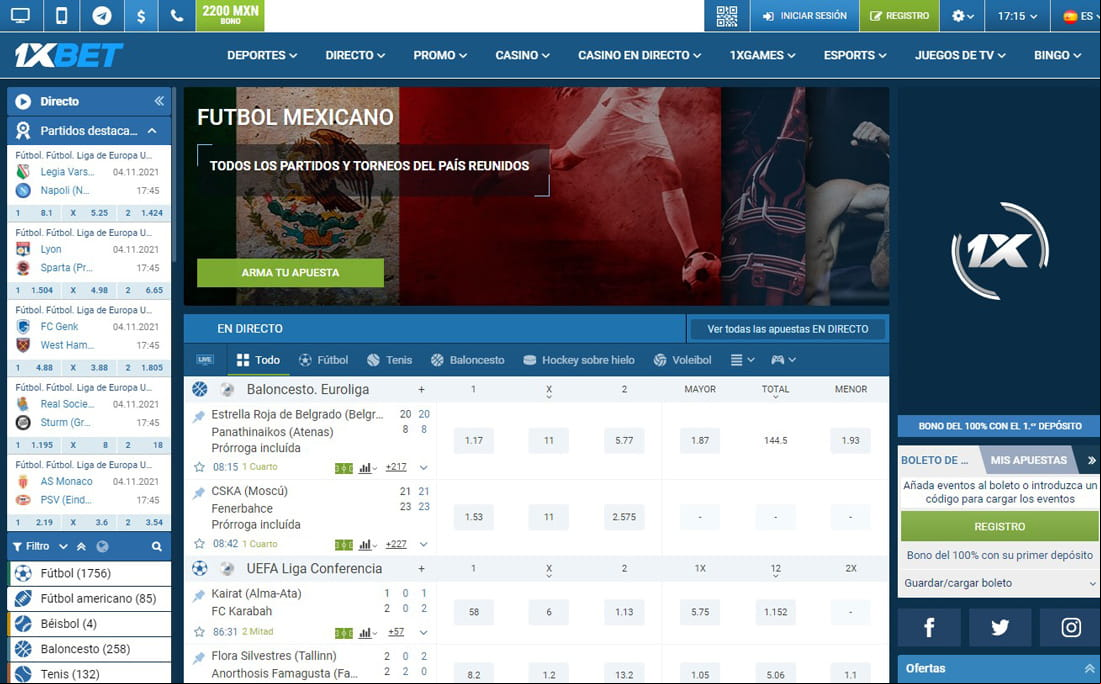Pin the CSKA (Moscú) match
Screen dimensions: 1101x684
pyautogui.click(x=199, y=493)
